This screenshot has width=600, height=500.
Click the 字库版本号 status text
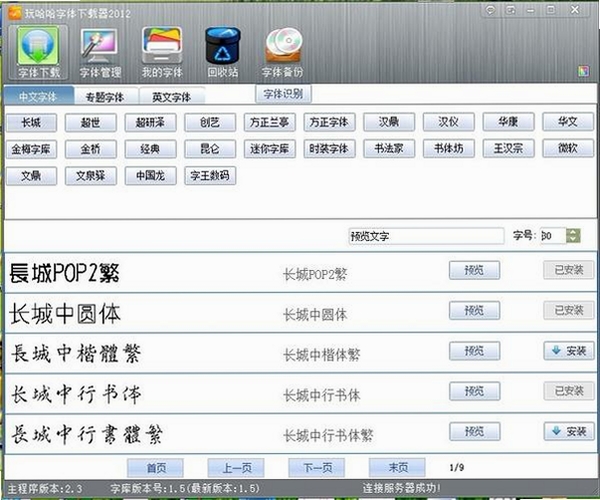click(185, 488)
